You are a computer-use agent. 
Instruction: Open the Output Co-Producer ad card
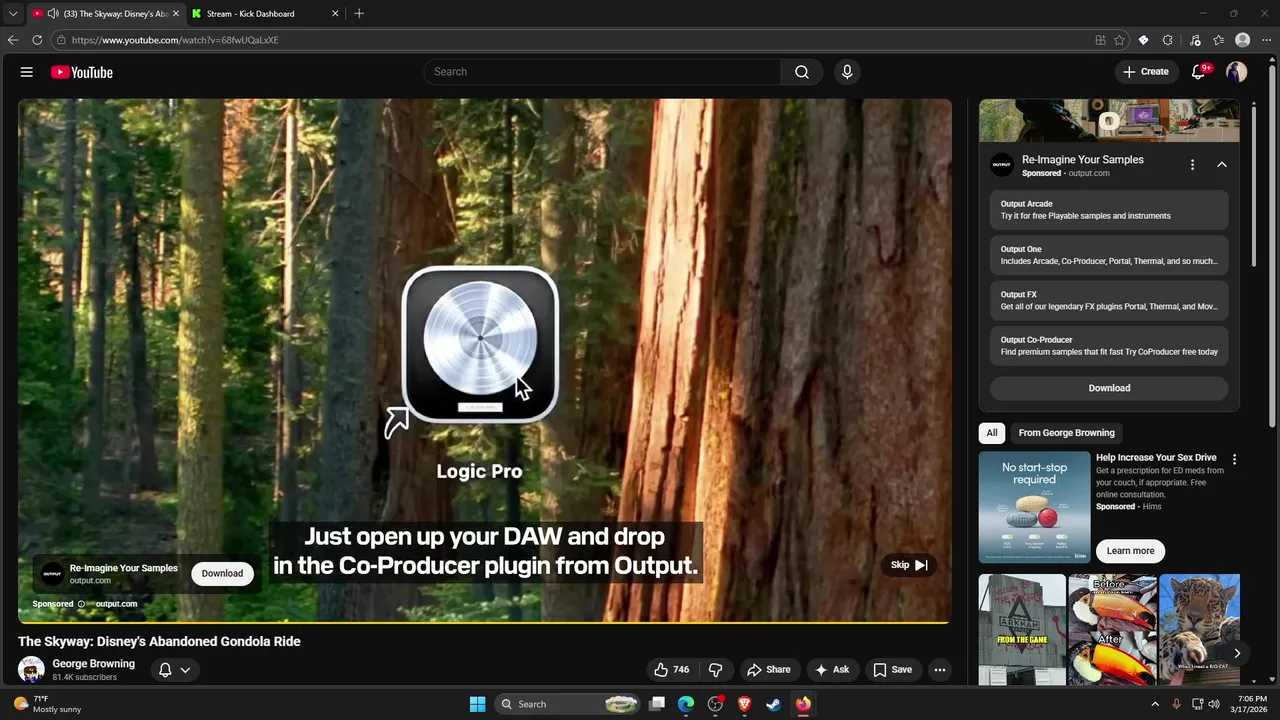coord(1109,346)
